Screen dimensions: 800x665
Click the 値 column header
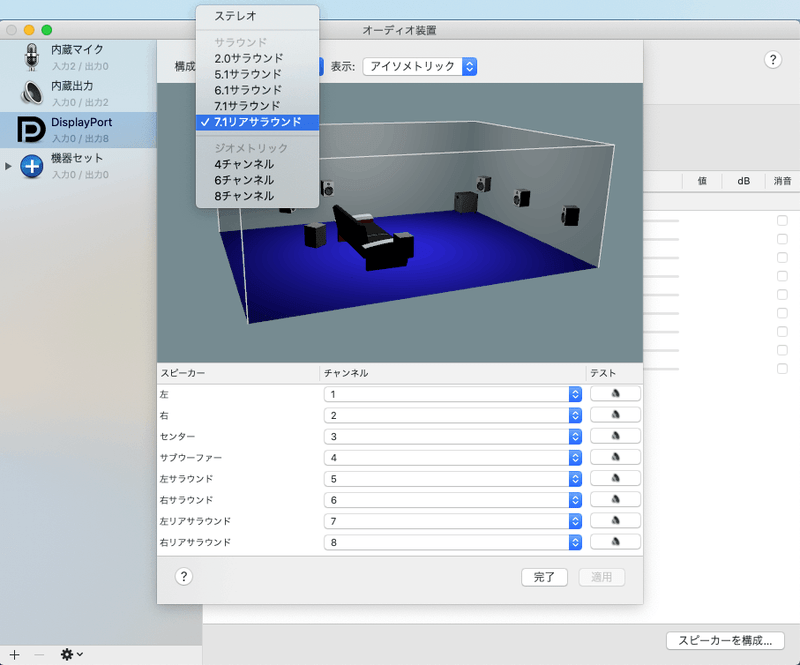pyautogui.click(x=702, y=181)
